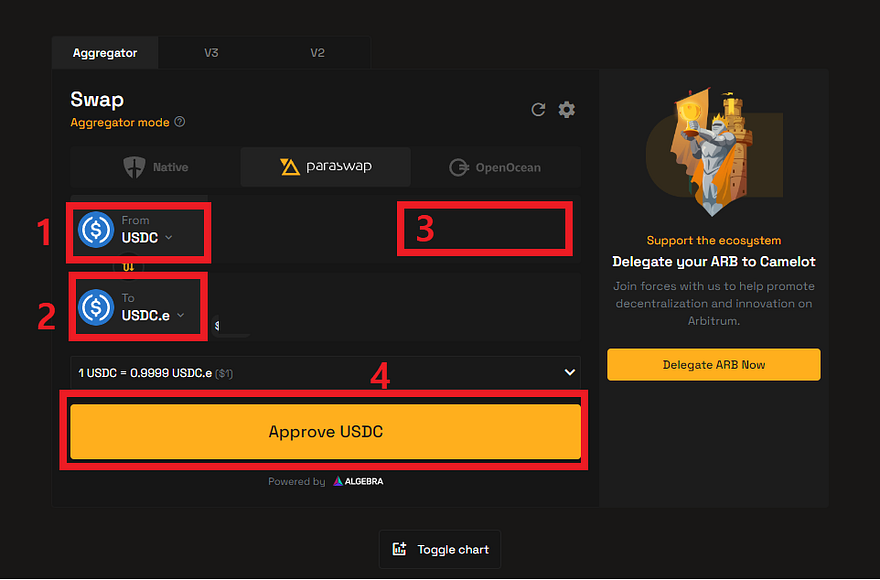Click the Approve USDC button
The image size is (880, 580).
(326, 431)
